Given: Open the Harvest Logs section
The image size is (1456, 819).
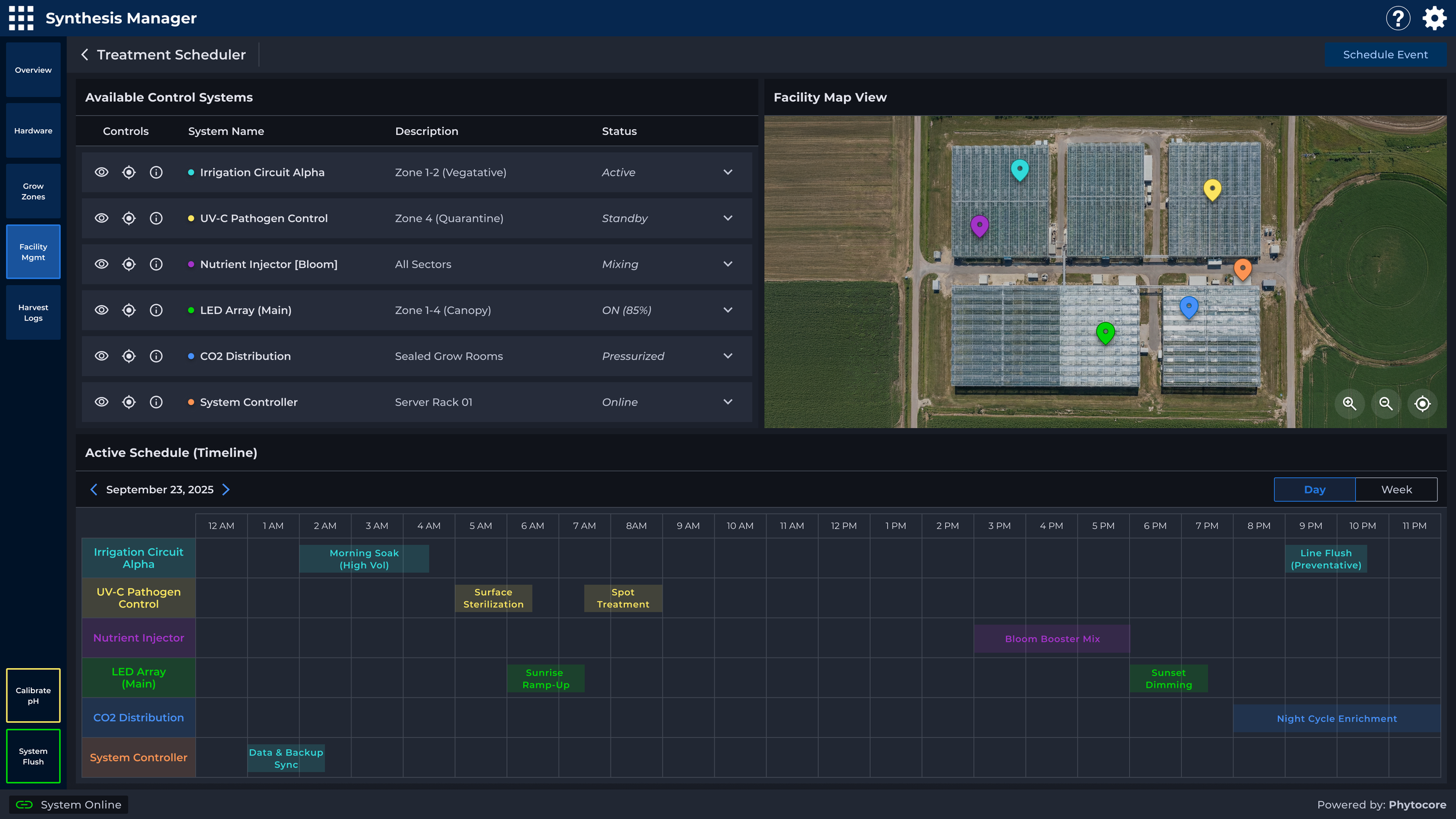Looking at the screenshot, I should 33,312.
